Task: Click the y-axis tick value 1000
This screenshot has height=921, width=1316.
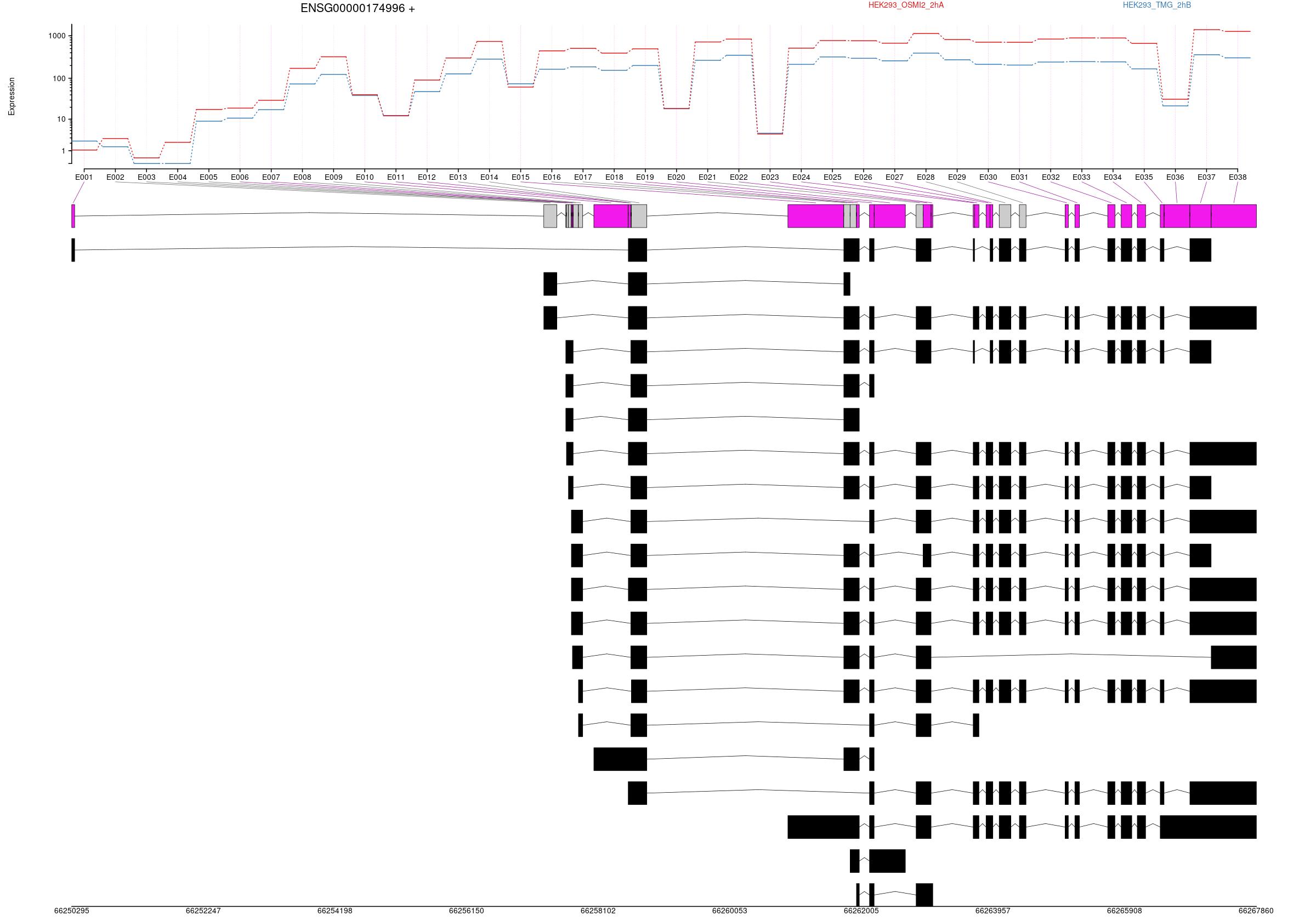Action: click(58, 36)
